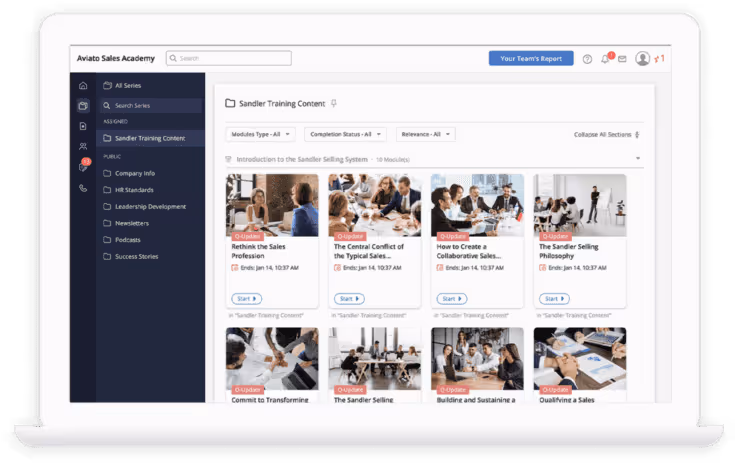The image size is (735, 463).
Task: Click the section icon before Introduction heading
Action: point(228,159)
